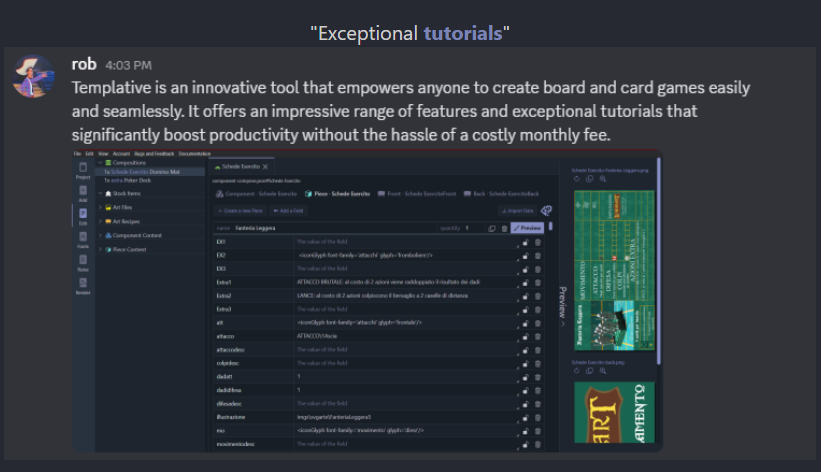Switch to Piece - Schede Esercito tab
The height and width of the screenshot is (472, 821).
tap(338, 194)
